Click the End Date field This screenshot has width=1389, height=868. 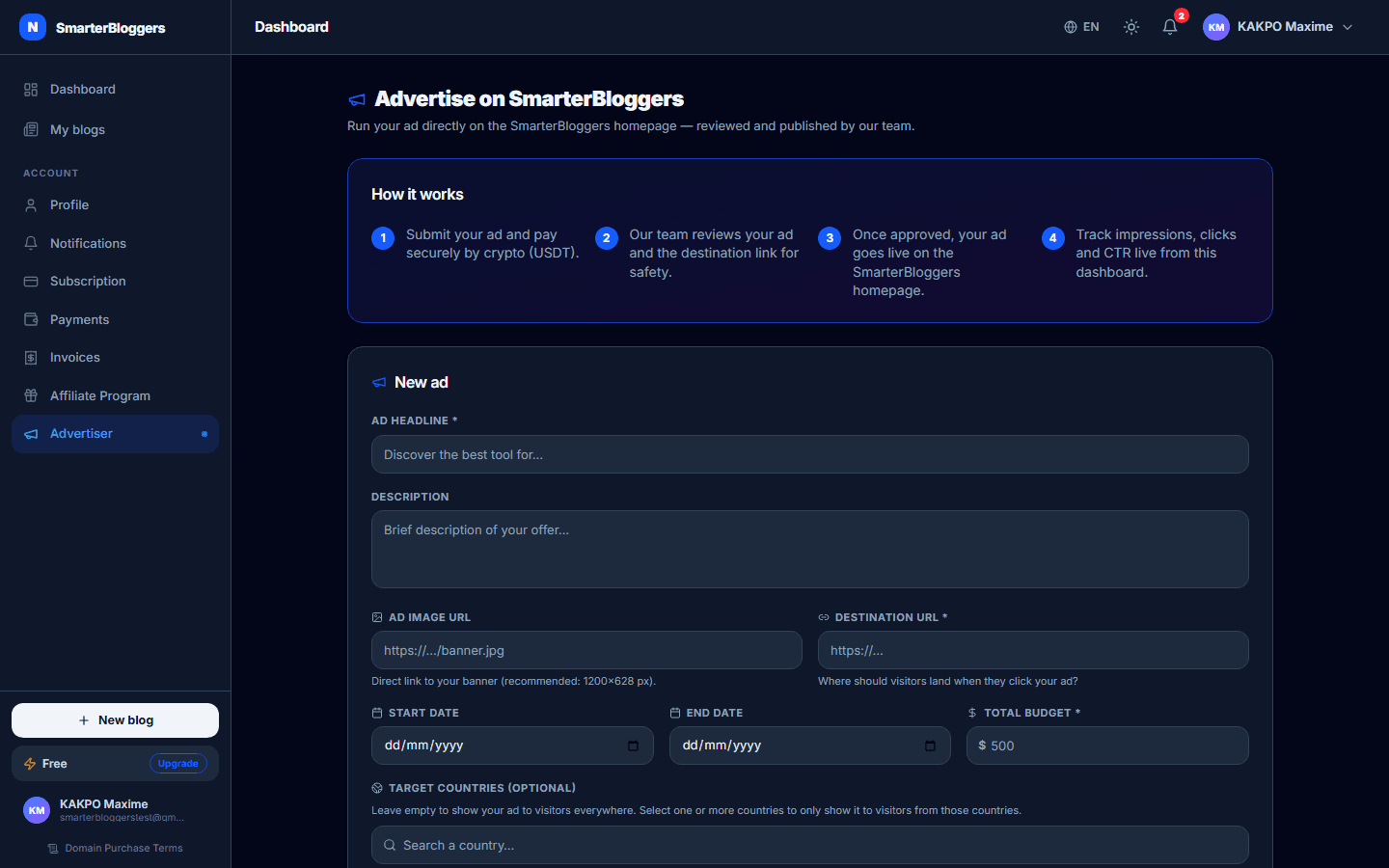(x=810, y=746)
